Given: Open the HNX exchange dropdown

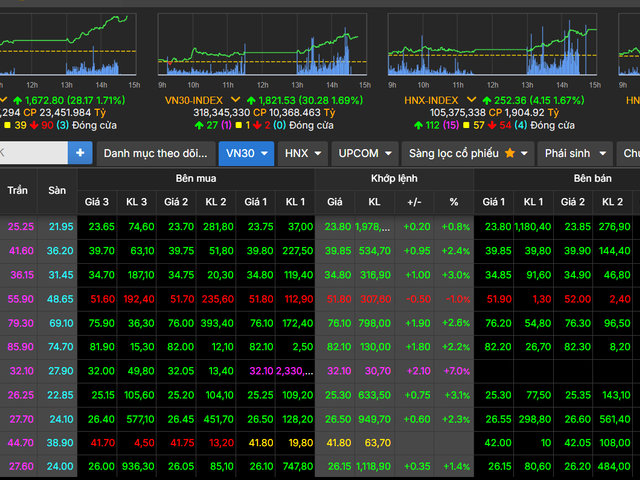Looking at the screenshot, I should [x=303, y=153].
